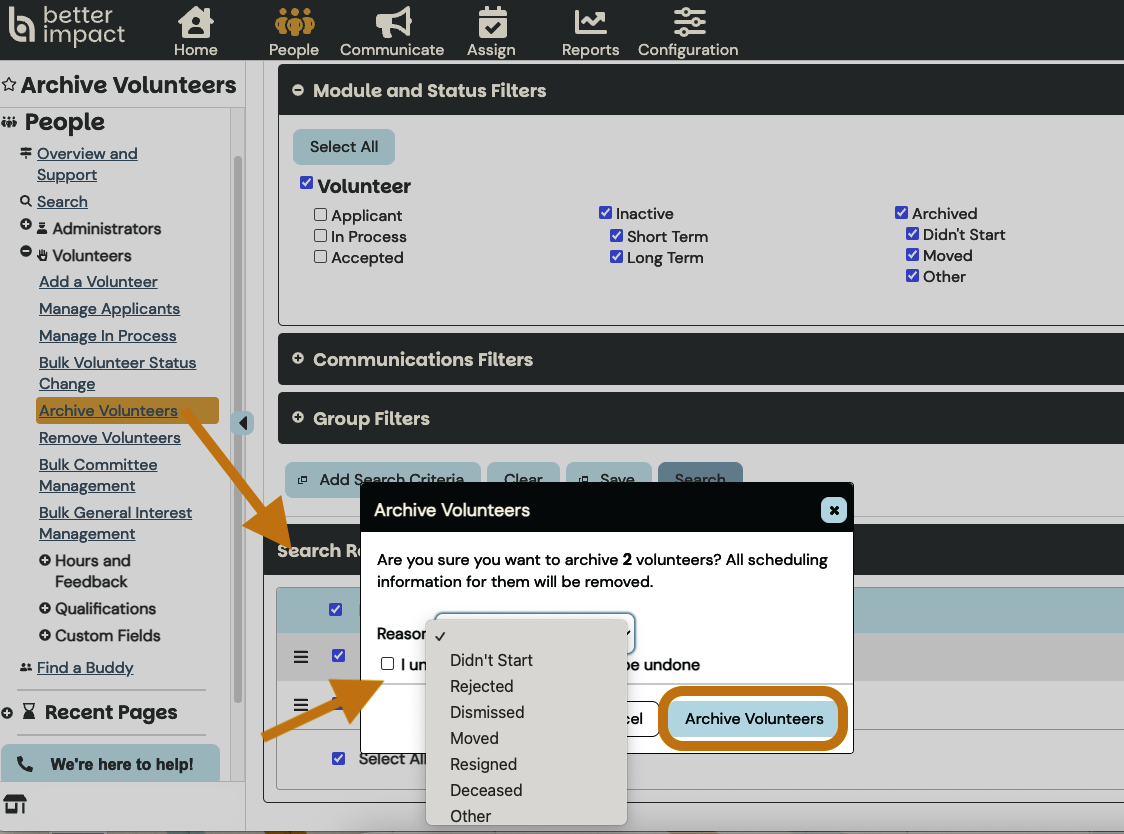
Task: Choose Didn't Start from Reason list
Action: tap(491, 660)
